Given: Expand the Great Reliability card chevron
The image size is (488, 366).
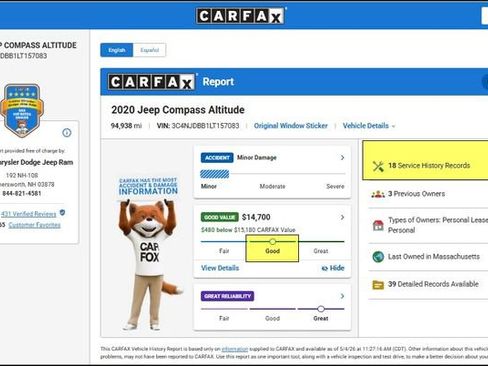Looking at the screenshot, I should tap(342, 296).
